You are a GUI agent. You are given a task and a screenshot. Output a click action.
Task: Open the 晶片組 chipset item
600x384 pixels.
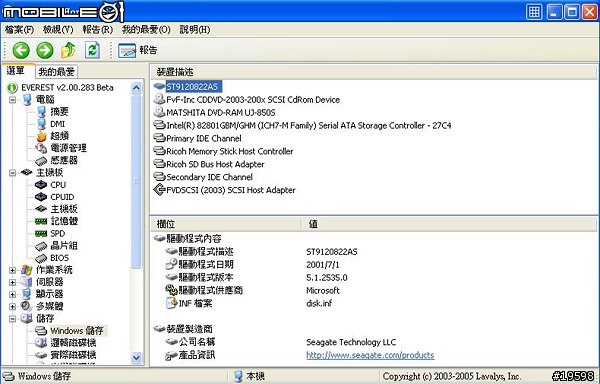pyautogui.click(x=64, y=246)
